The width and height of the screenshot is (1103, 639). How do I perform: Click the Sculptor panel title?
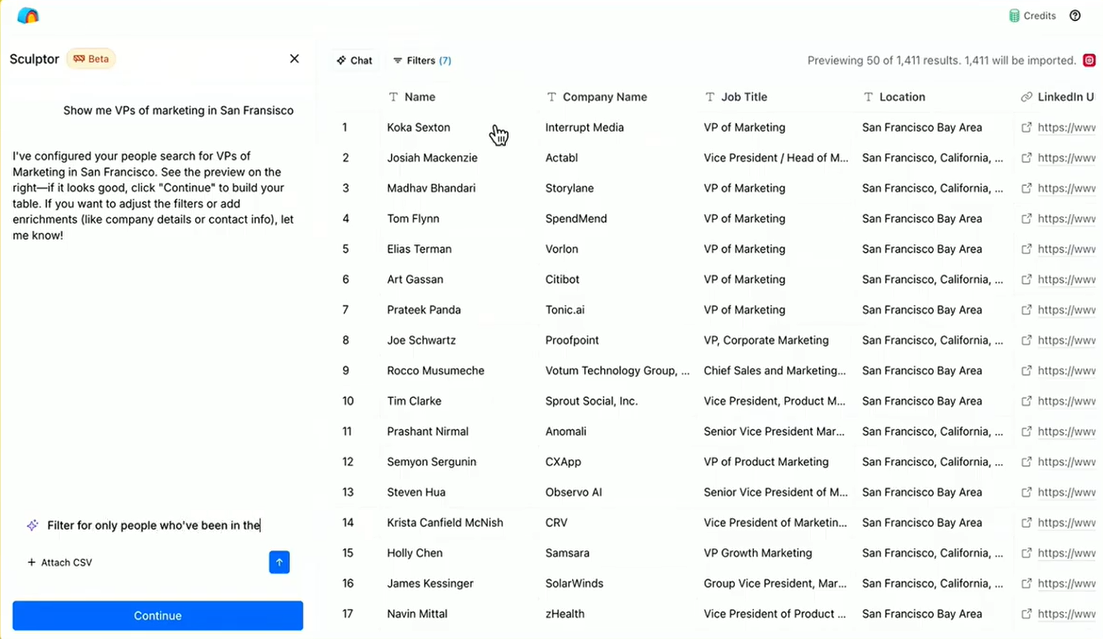click(x=34, y=59)
